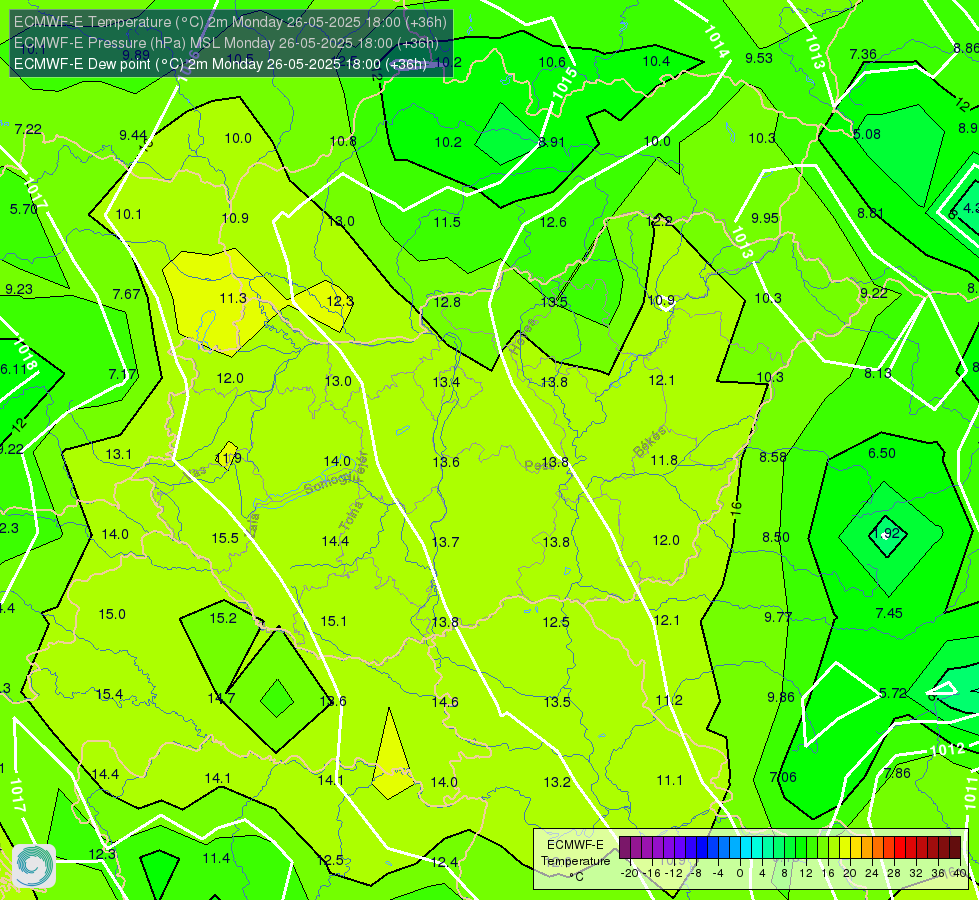The height and width of the screenshot is (900, 979).
Task: Click the Tolna region name label
Action: [352, 515]
